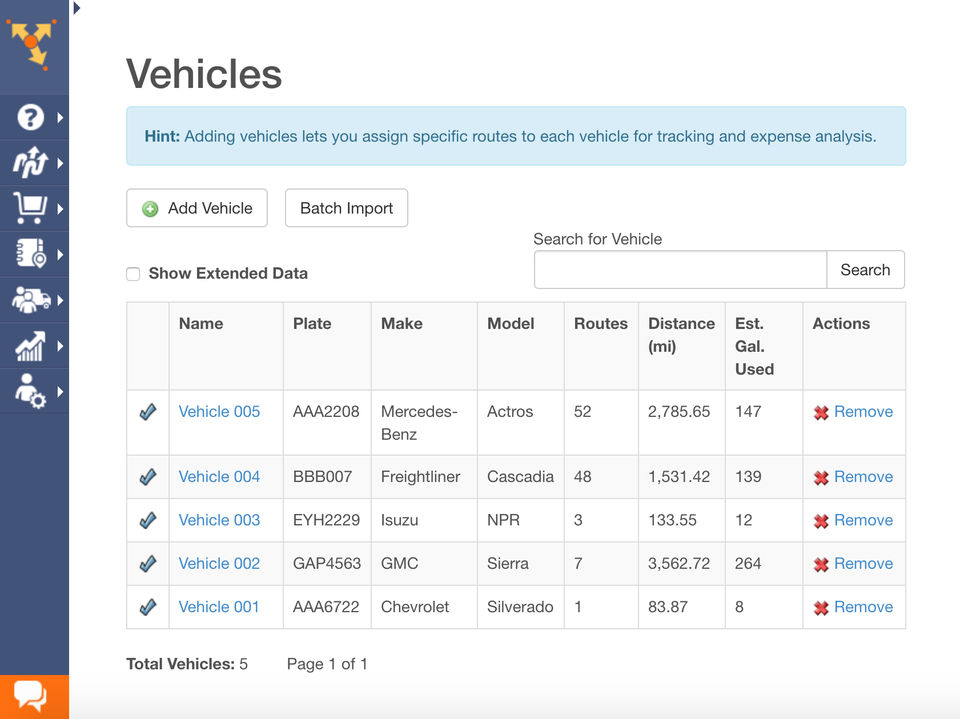Image resolution: width=960 pixels, height=719 pixels.
Task: Open Batch Import
Action: coord(347,208)
